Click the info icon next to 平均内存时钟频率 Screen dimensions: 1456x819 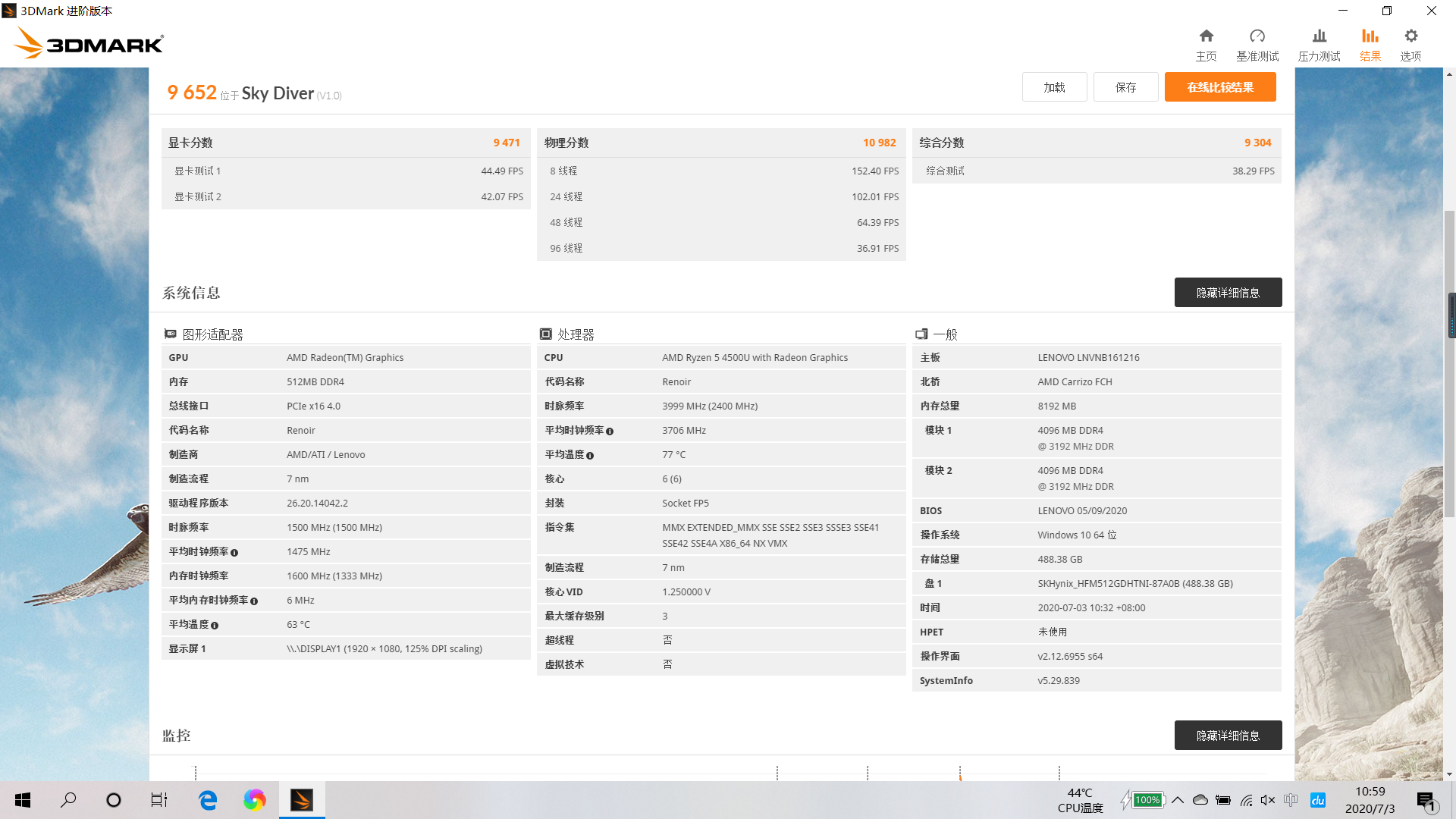(254, 601)
